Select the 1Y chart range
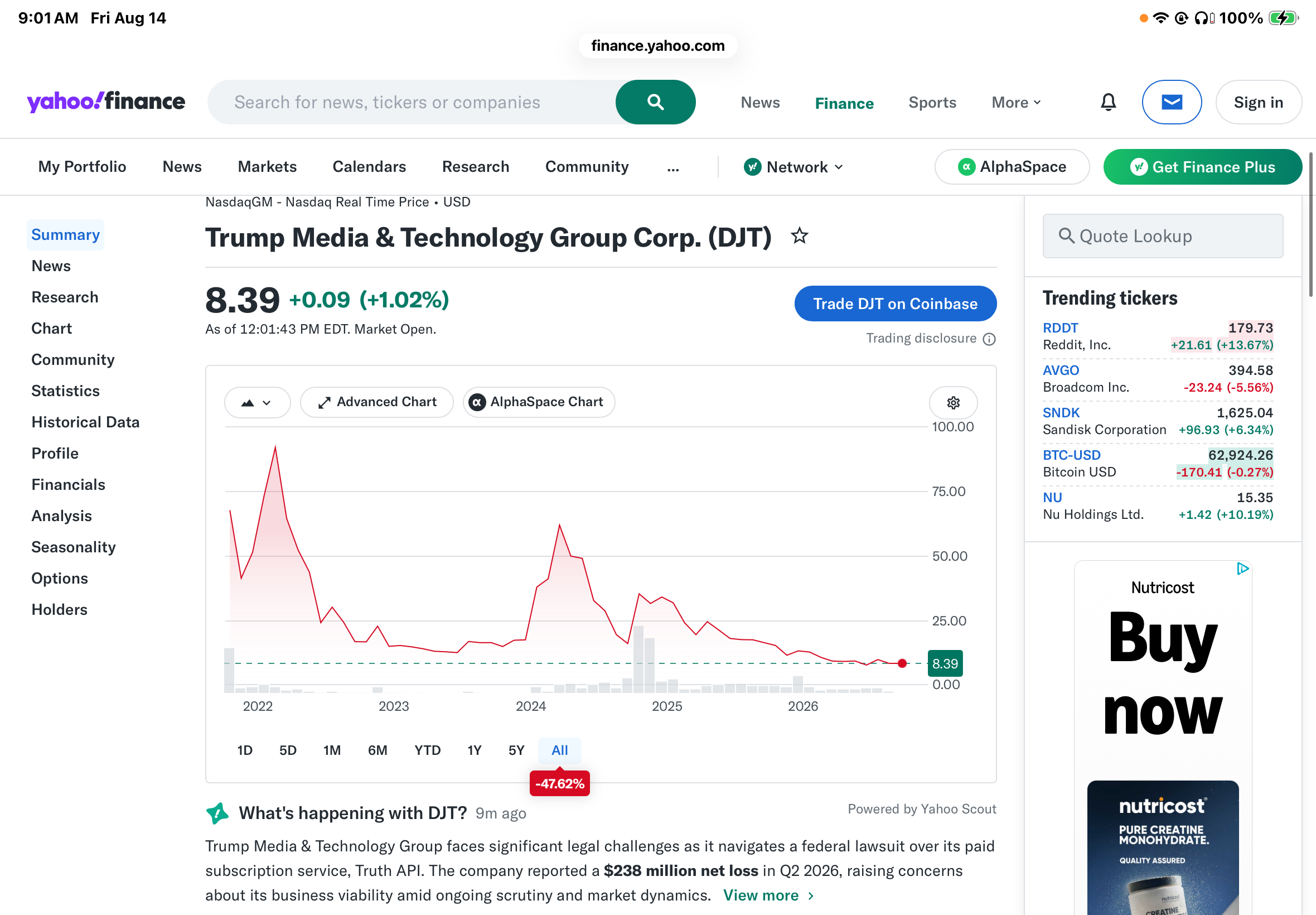The image size is (1316, 915). coord(475,750)
